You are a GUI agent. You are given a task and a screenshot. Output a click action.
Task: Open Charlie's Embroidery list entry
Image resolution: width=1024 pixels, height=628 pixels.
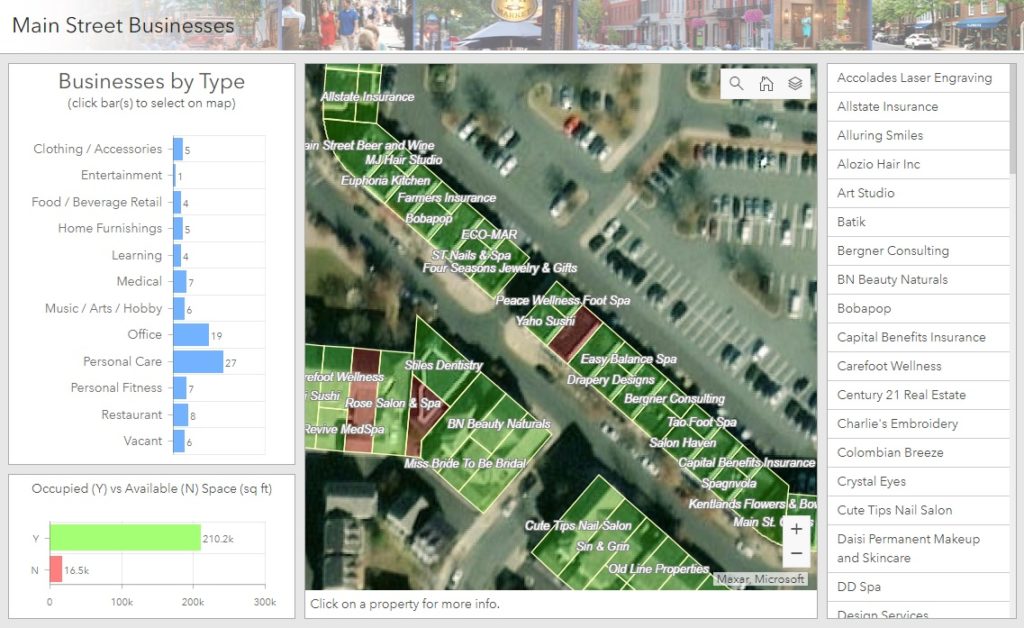tap(918, 424)
